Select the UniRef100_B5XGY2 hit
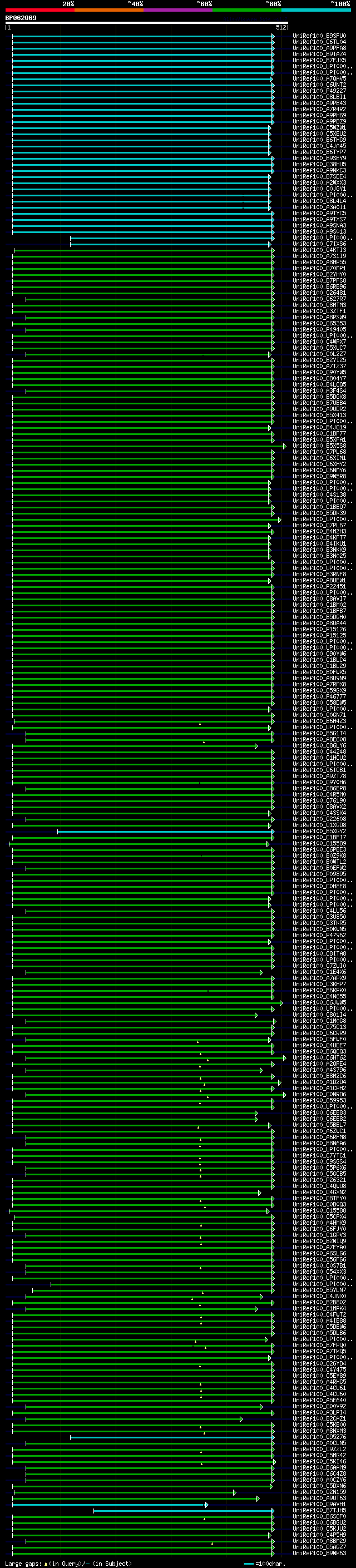 319,832
